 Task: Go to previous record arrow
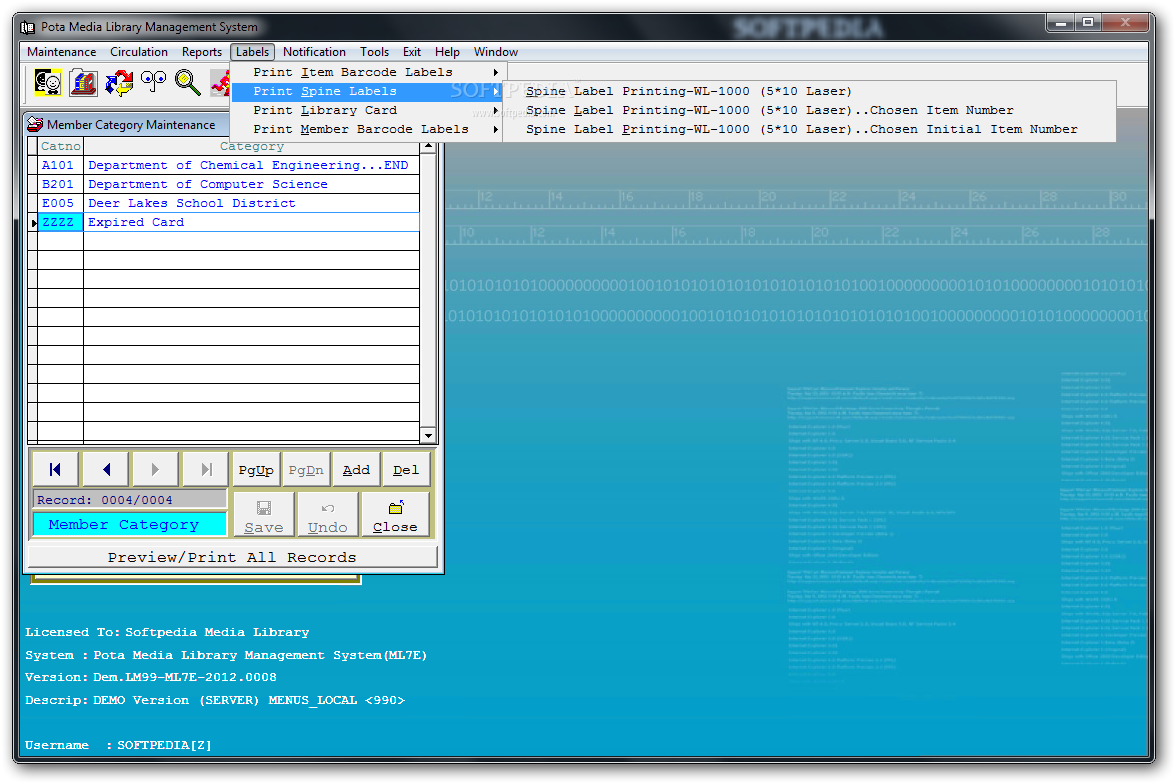point(106,470)
